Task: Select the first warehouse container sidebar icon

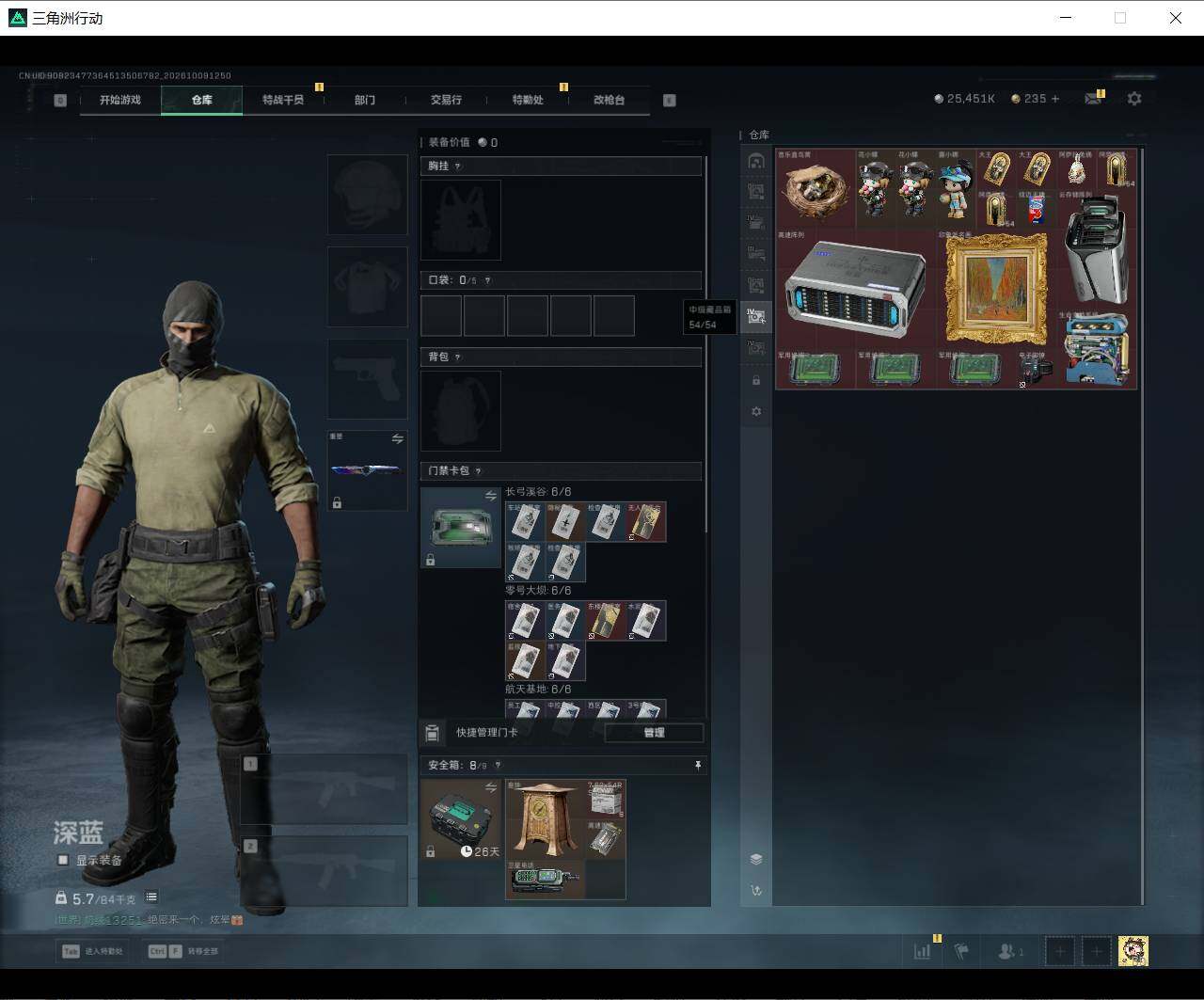Action: coord(755,161)
